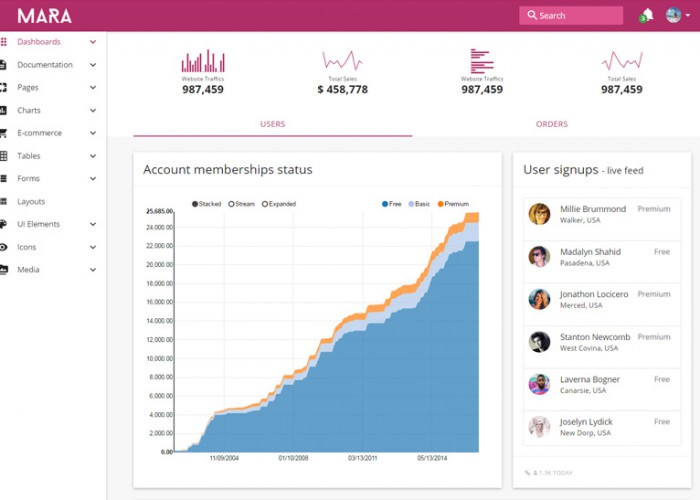Expand the Documentation chevron

tap(93, 65)
